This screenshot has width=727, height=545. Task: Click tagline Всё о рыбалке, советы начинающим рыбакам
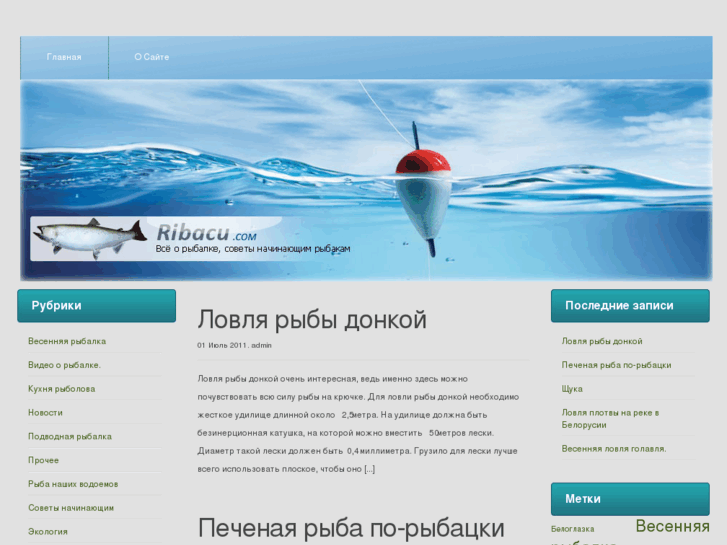[253, 249]
